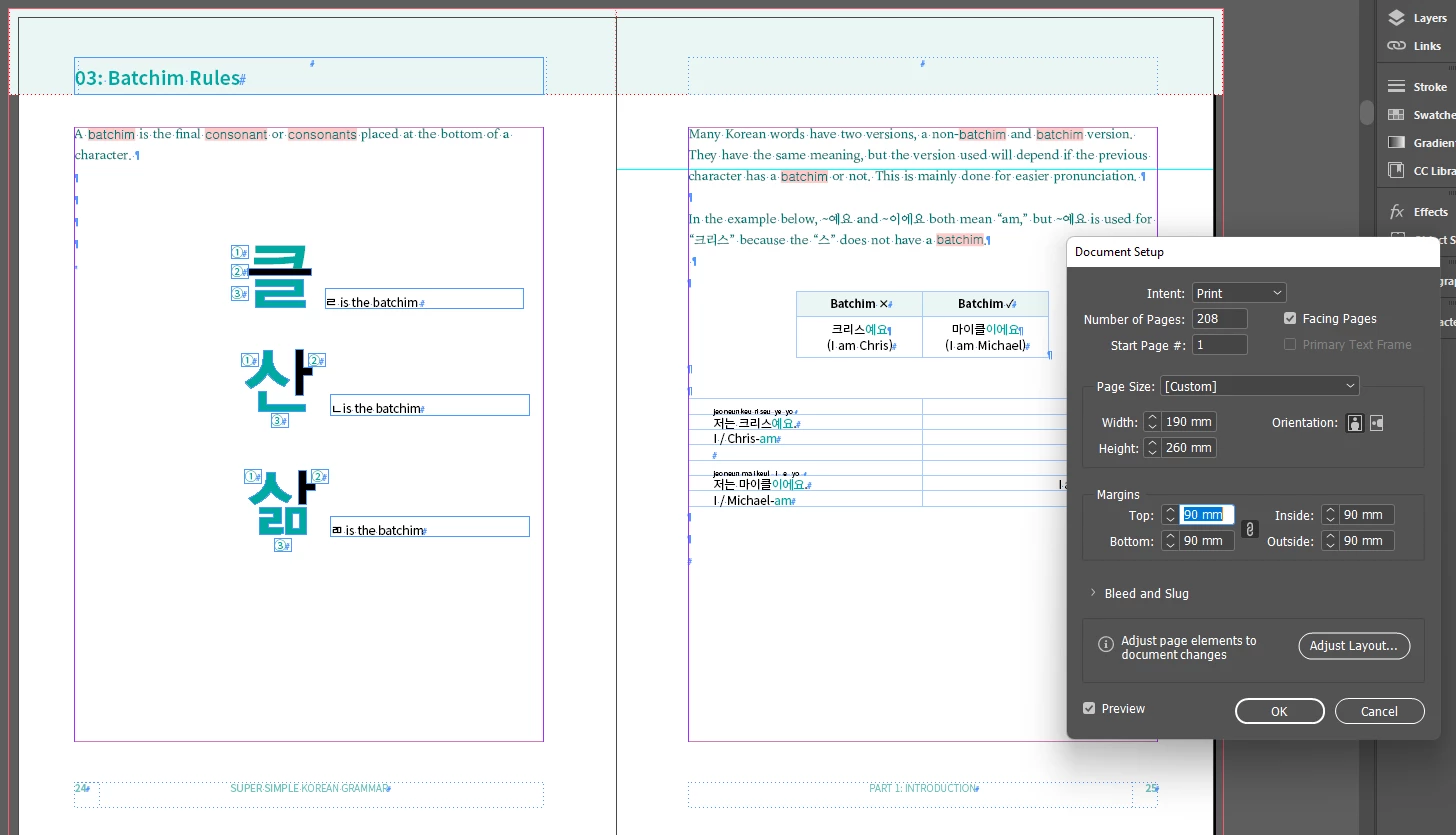Toggle the Facing Pages checkbox
The height and width of the screenshot is (835, 1456).
coord(1290,318)
